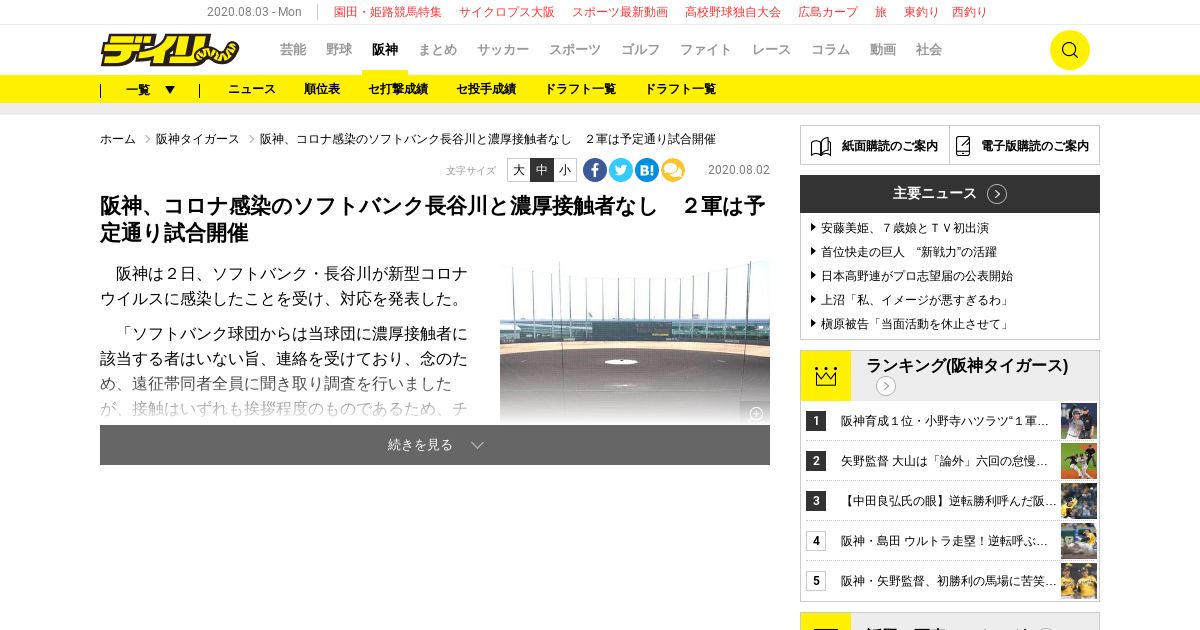This screenshot has height=630, width=1200.
Task: Open rank 4 島田 ウルトラ走塁 article
Action: pos(945,541)
